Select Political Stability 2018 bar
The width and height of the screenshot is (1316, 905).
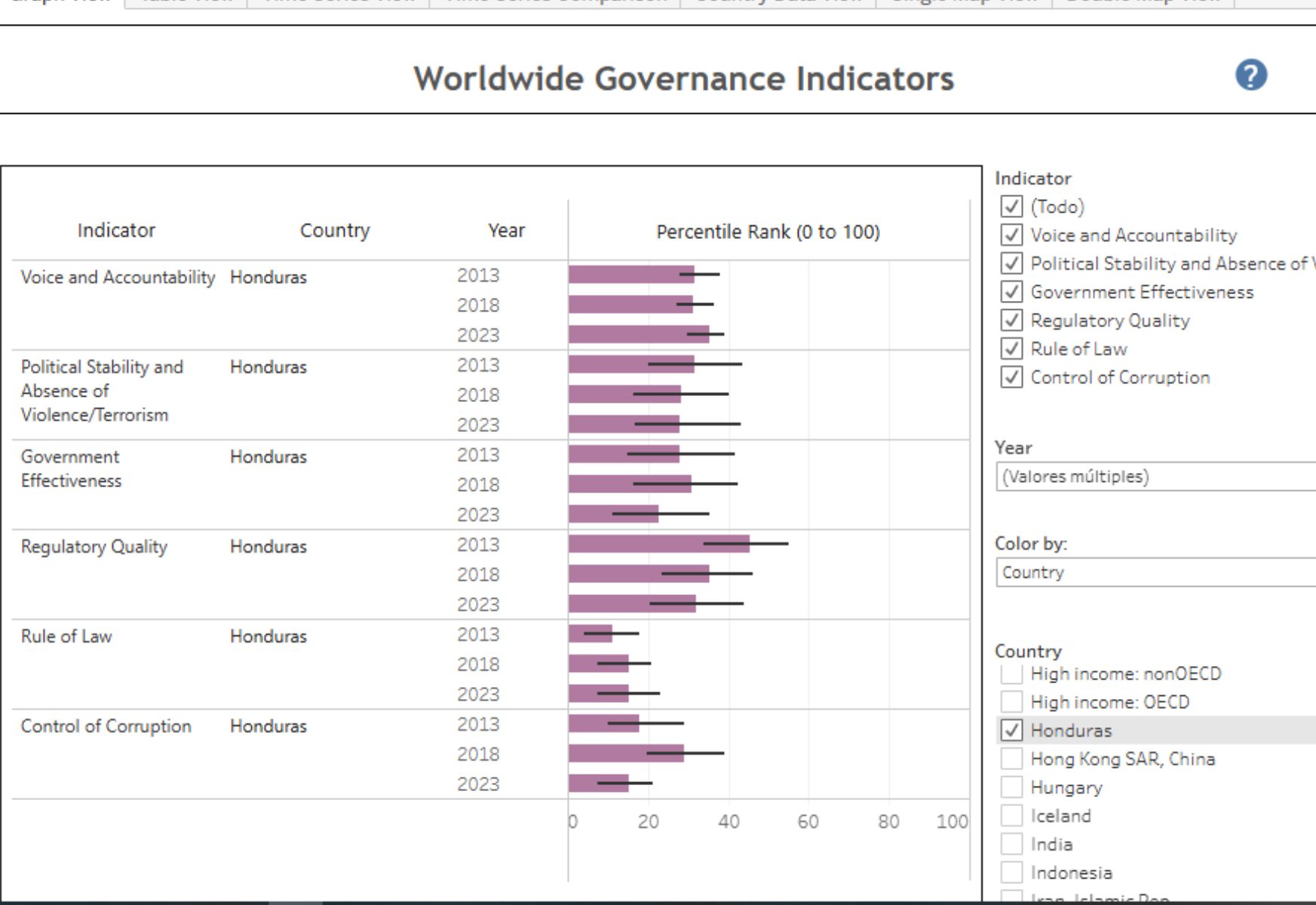tap(624, 394)
